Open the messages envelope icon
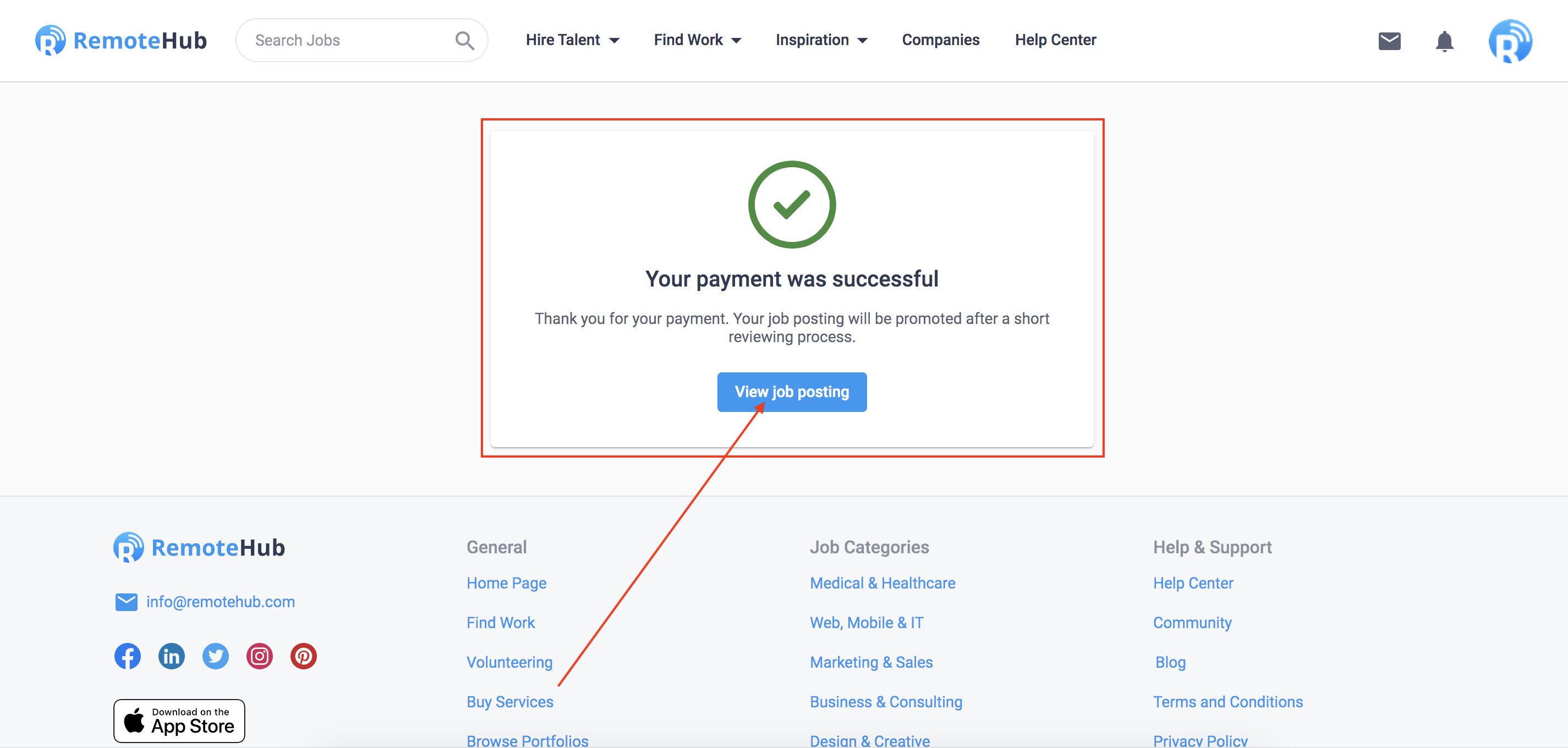This screenshot has width=1568, height=748. 1389,41
